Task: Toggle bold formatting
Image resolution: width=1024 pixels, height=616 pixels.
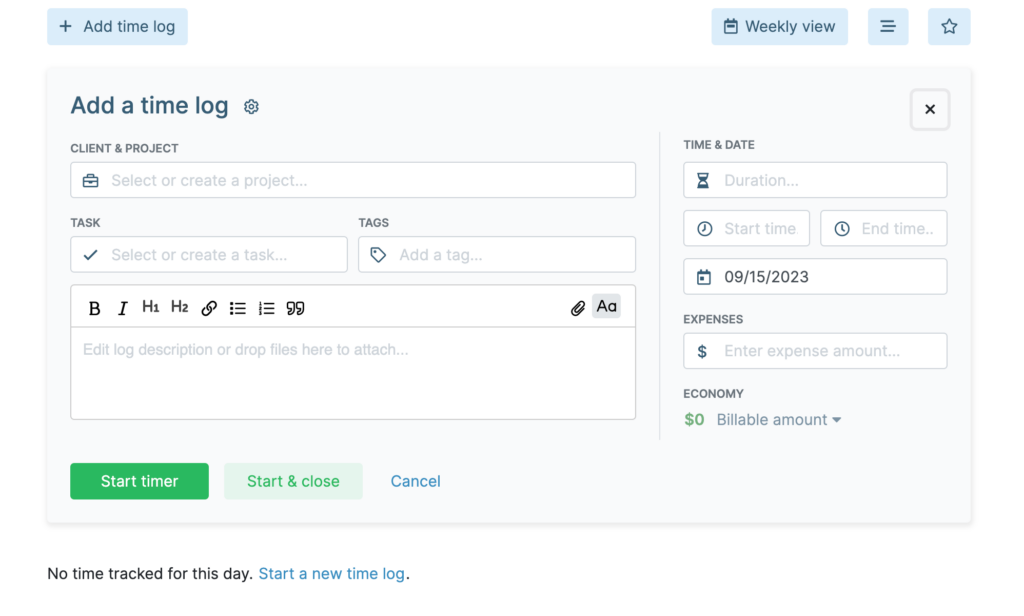Action: [x=94, y=308]
